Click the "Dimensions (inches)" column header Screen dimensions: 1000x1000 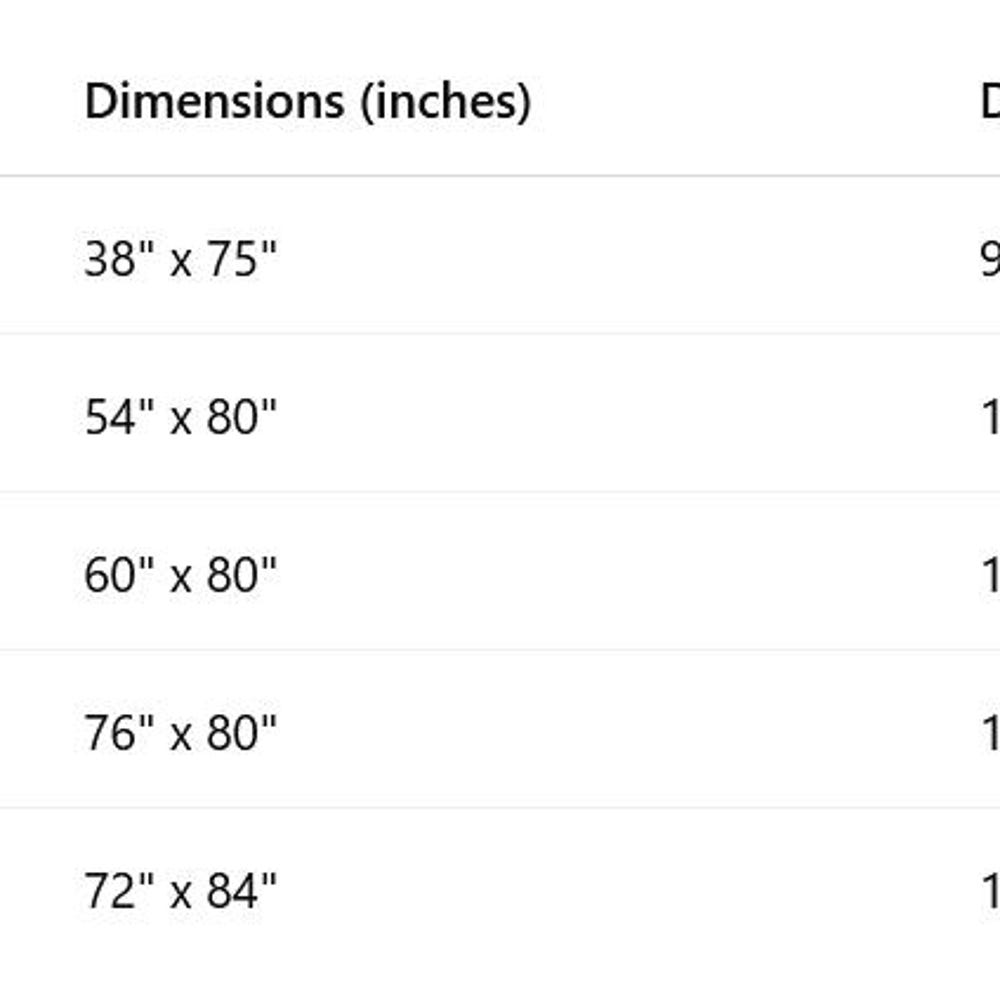coord(307,102)
